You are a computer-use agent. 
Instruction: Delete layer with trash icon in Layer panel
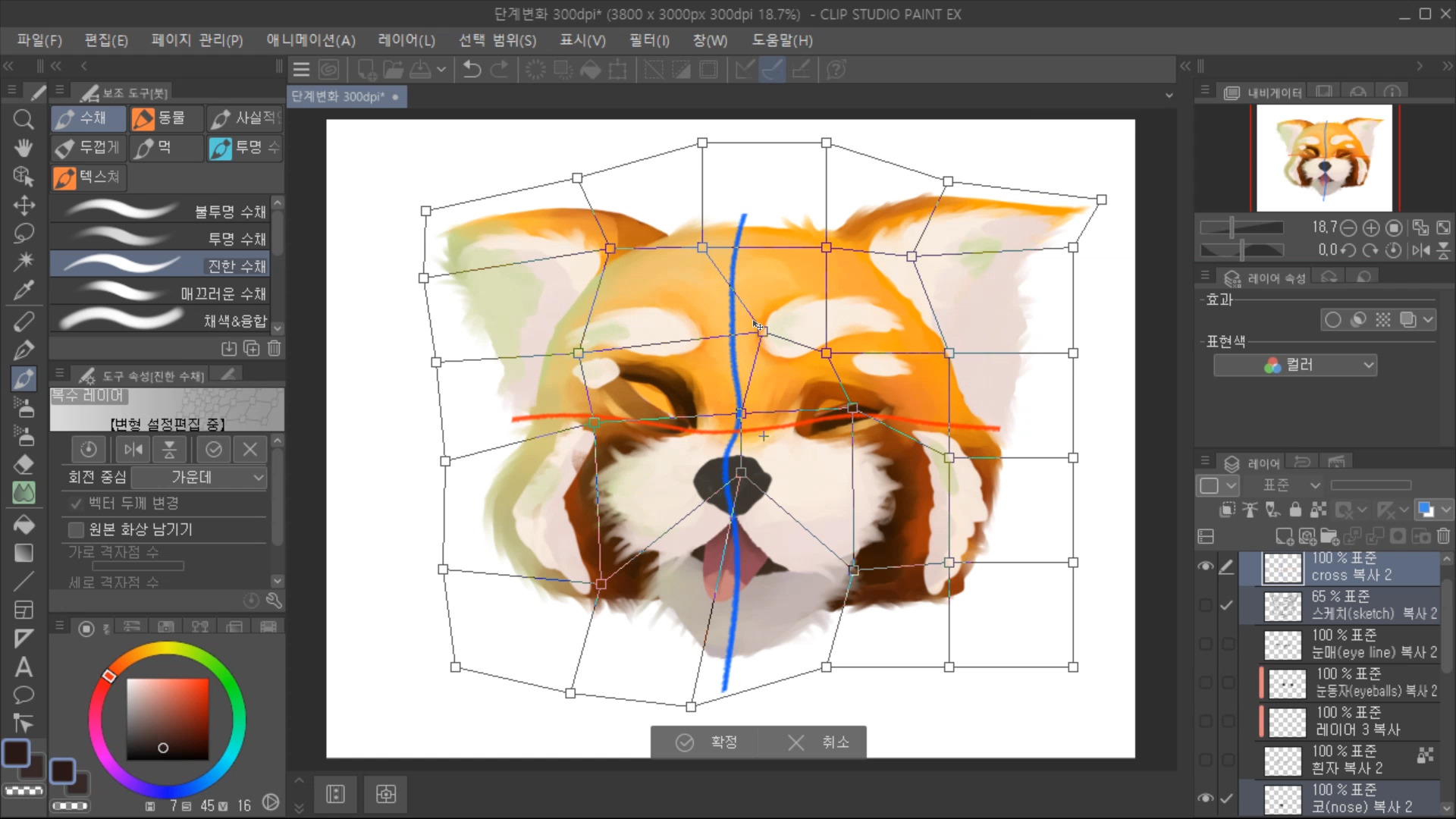[x=1443, y=537]
